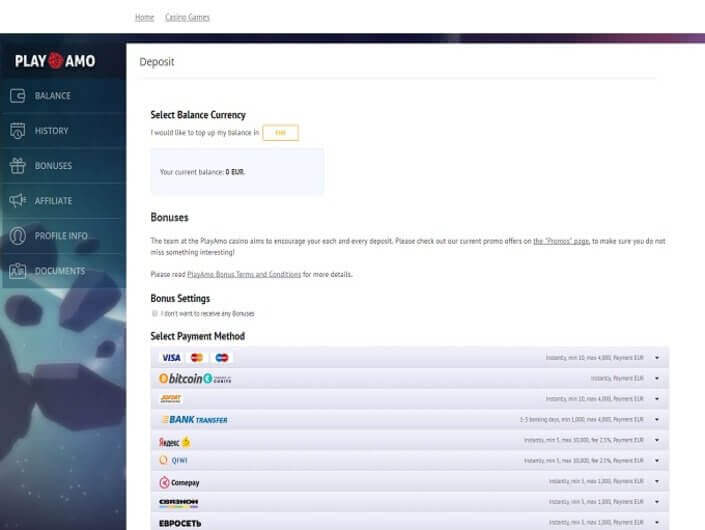Select the MasterCard logo

[x=197, y=358]
